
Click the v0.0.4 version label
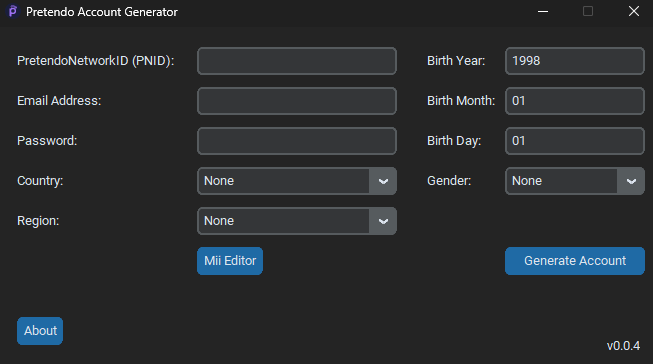(x=623, y=346)
